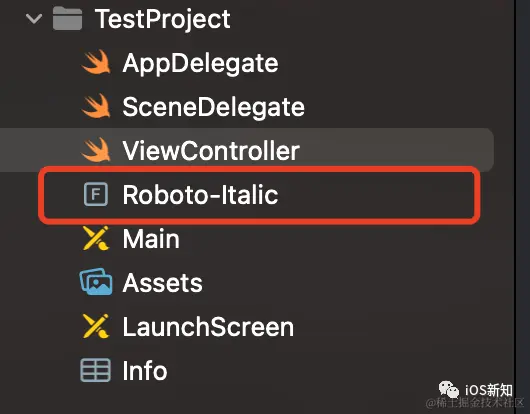The image size is (530, 414).
Task: Select the TestProject group name
Action: pos(163,19)
